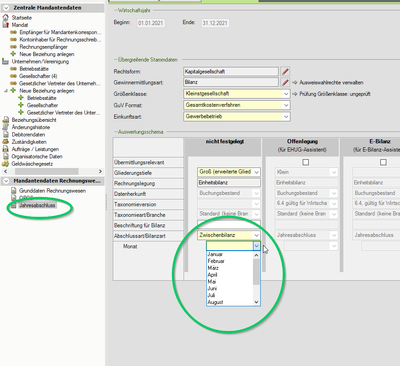Open Gesetzlicher Vertreter des Unterneh... entry

pos(59,83)
